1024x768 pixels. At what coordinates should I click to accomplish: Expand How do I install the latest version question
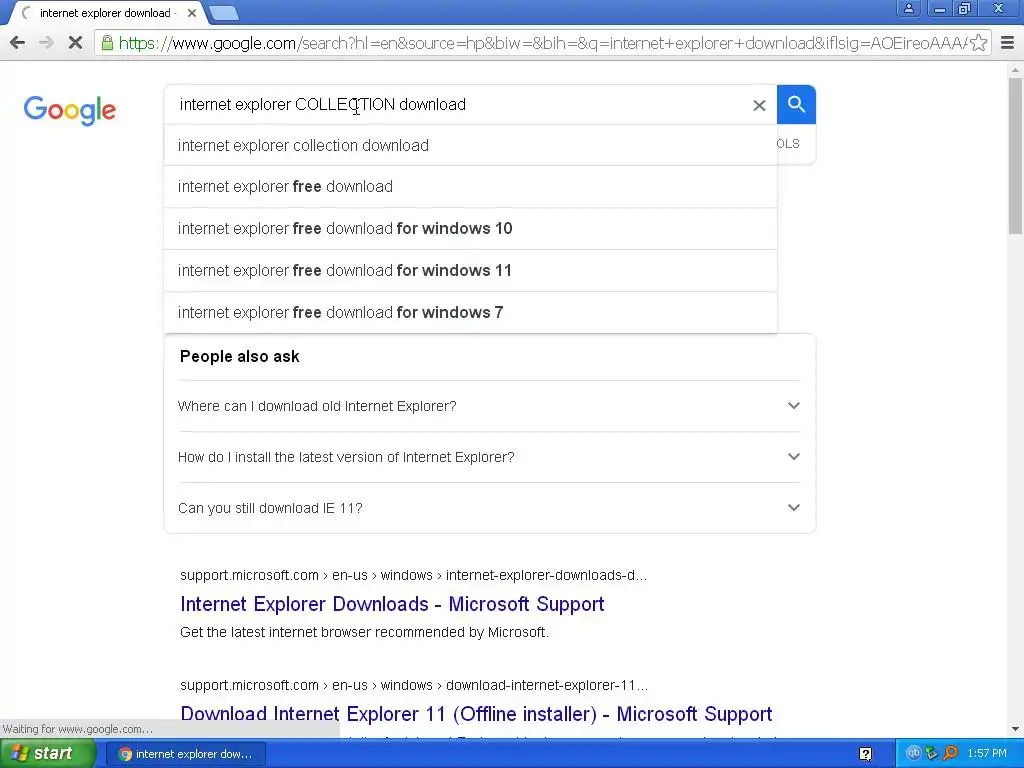tap(489, 456)
